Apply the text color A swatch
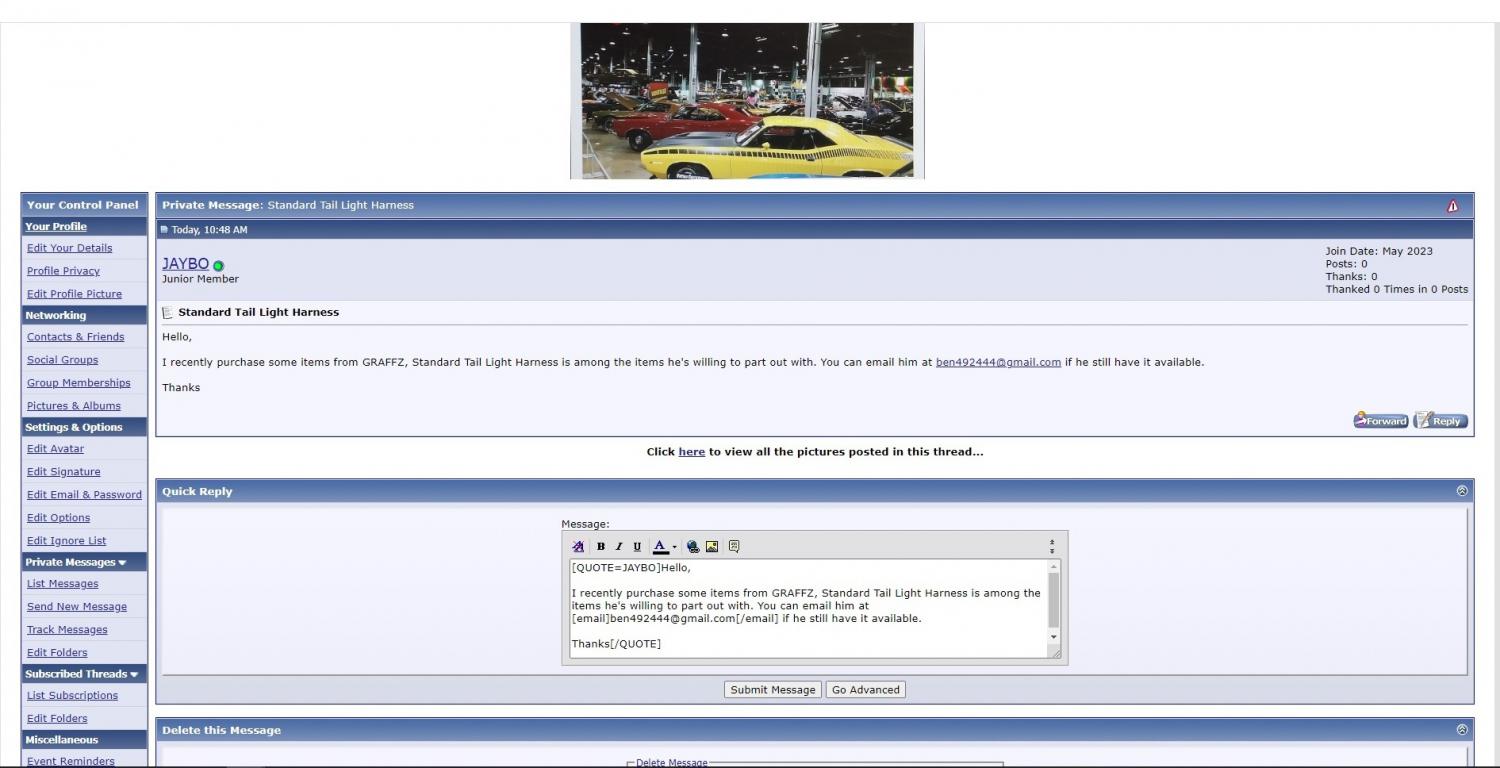The width and height of the screenshot is (1500, 768). [x=660, y=547]
